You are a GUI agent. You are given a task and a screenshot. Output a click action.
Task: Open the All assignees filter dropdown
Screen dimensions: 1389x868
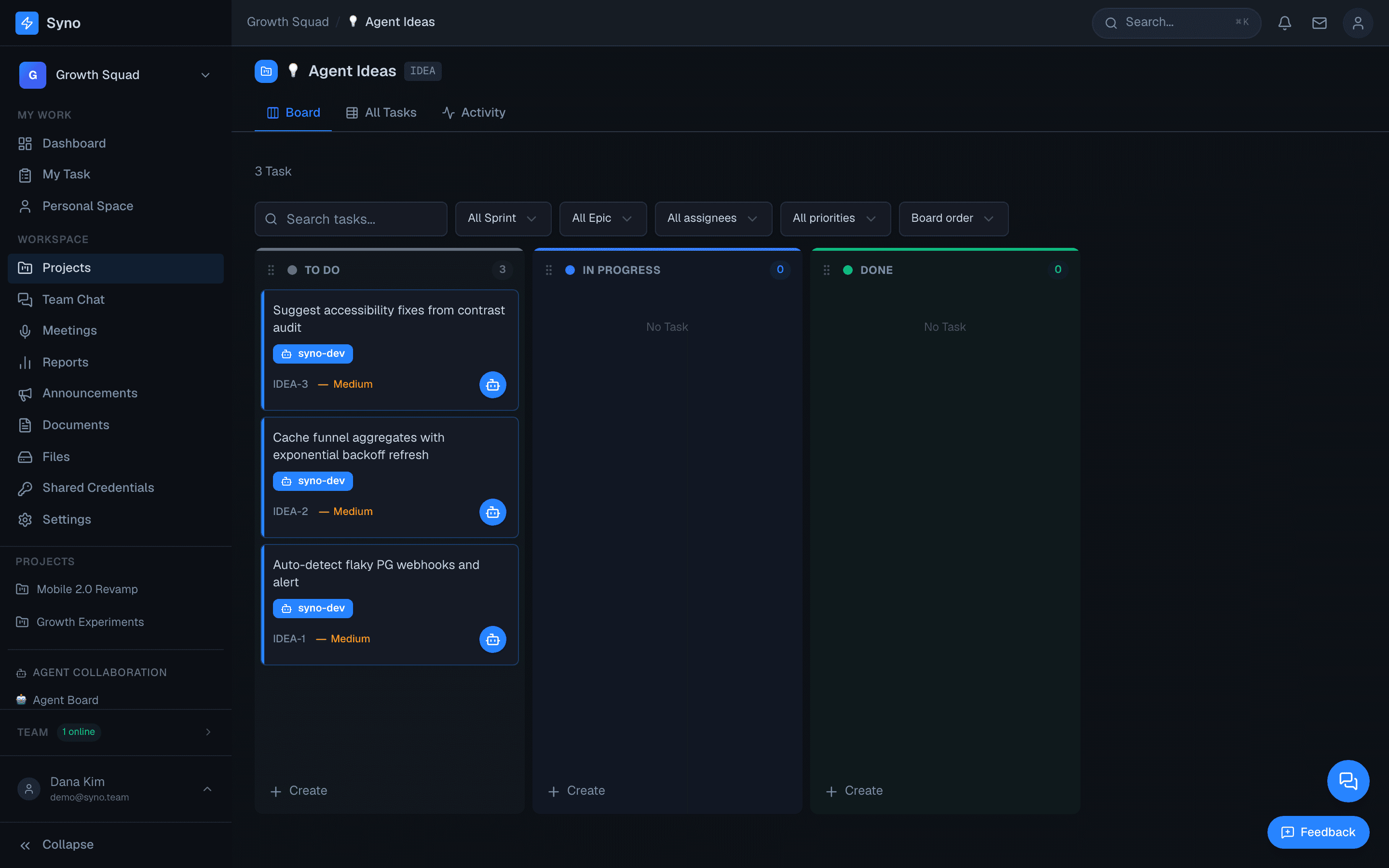[x=713, y=219]
